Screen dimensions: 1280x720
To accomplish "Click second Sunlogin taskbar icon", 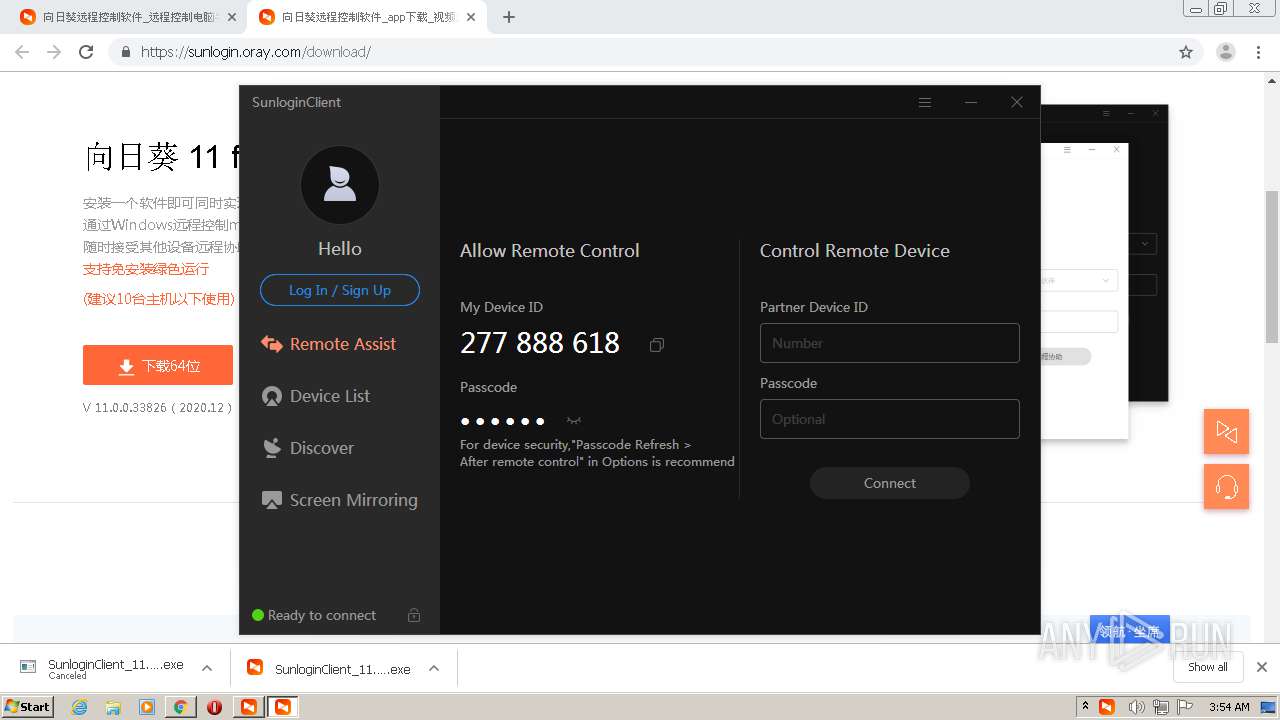I will pyautogui.click(x=283, y=707).
